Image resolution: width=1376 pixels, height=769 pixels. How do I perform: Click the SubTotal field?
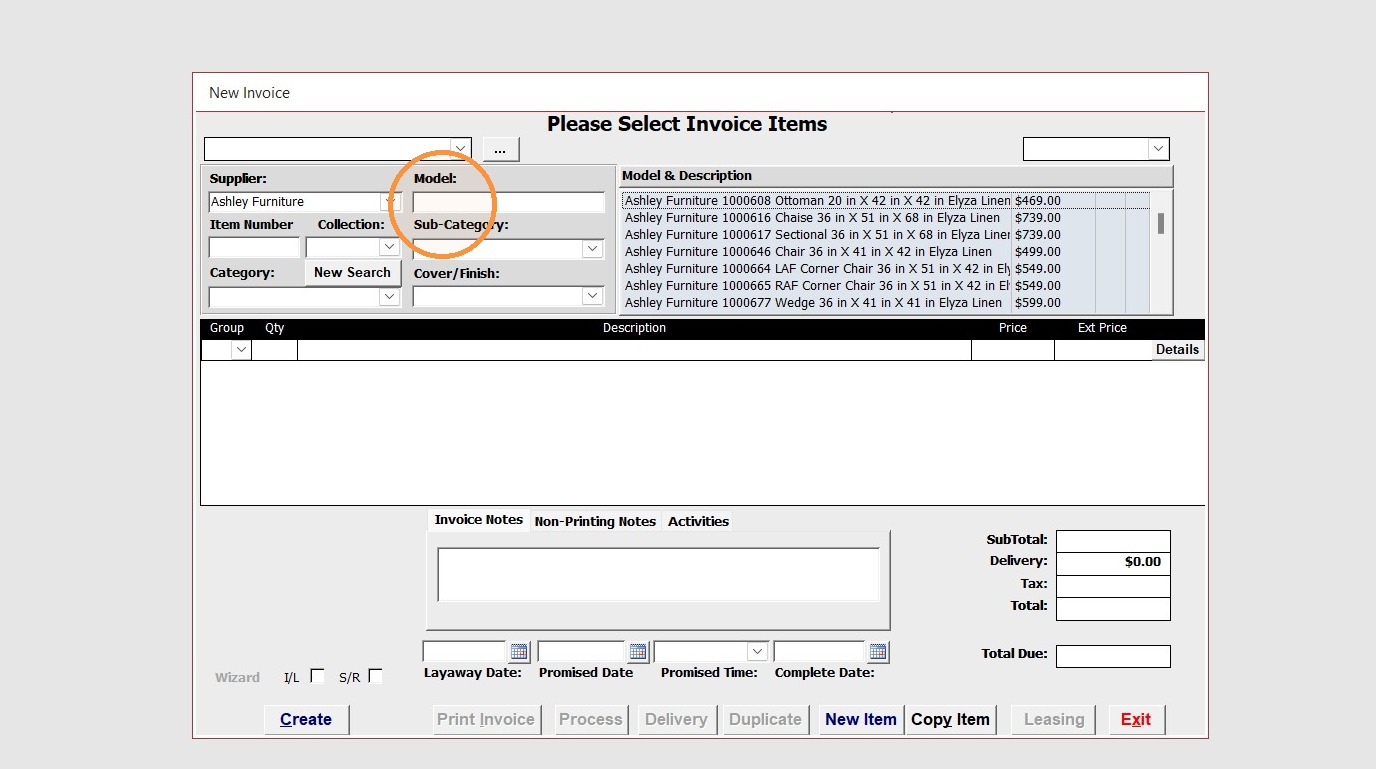click(1113, 540)
